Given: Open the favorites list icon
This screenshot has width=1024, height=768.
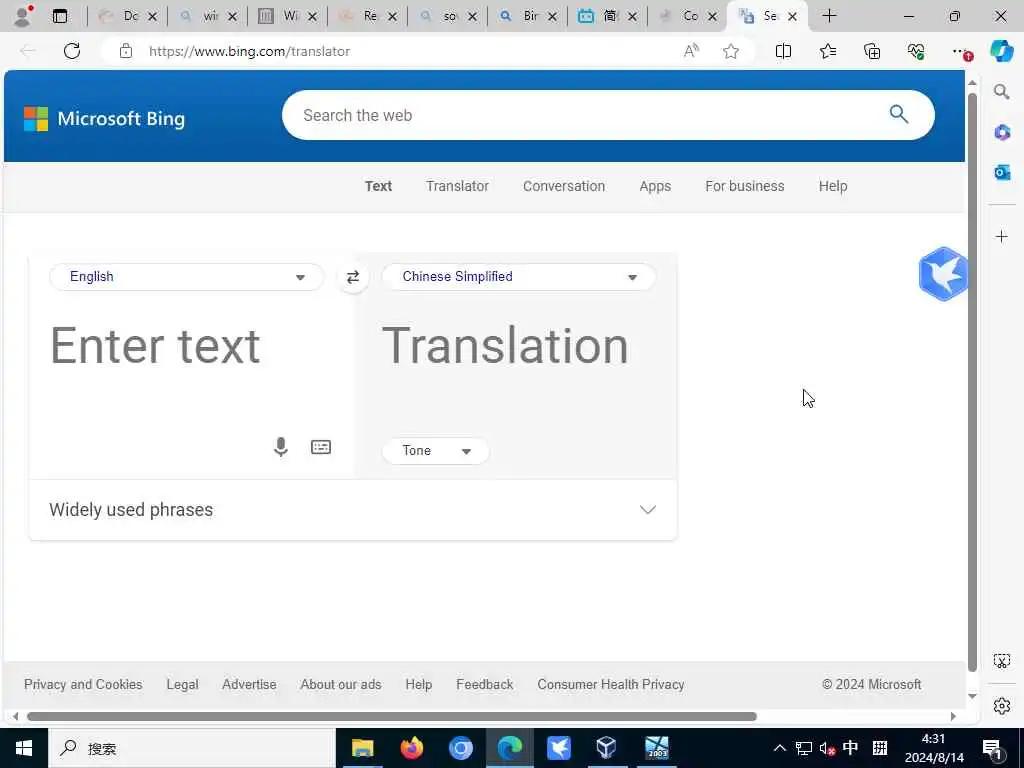Looking at the screenshot, I should click(828, 51).
